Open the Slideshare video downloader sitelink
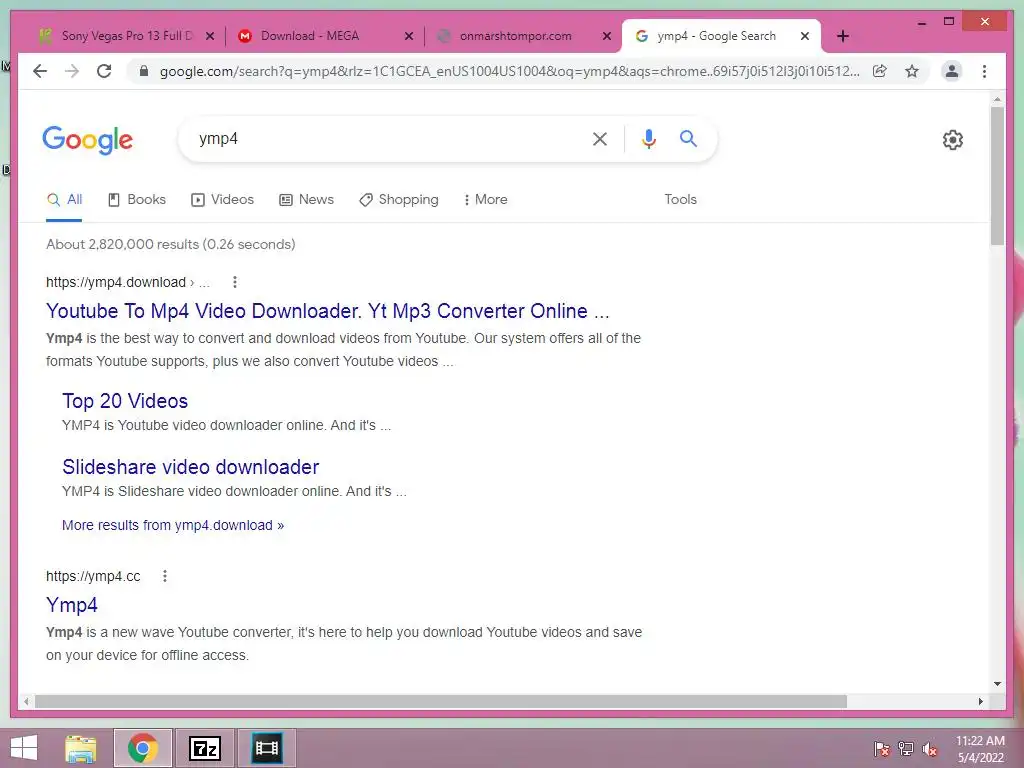1024x768 pixels. (x=191, y=467)
